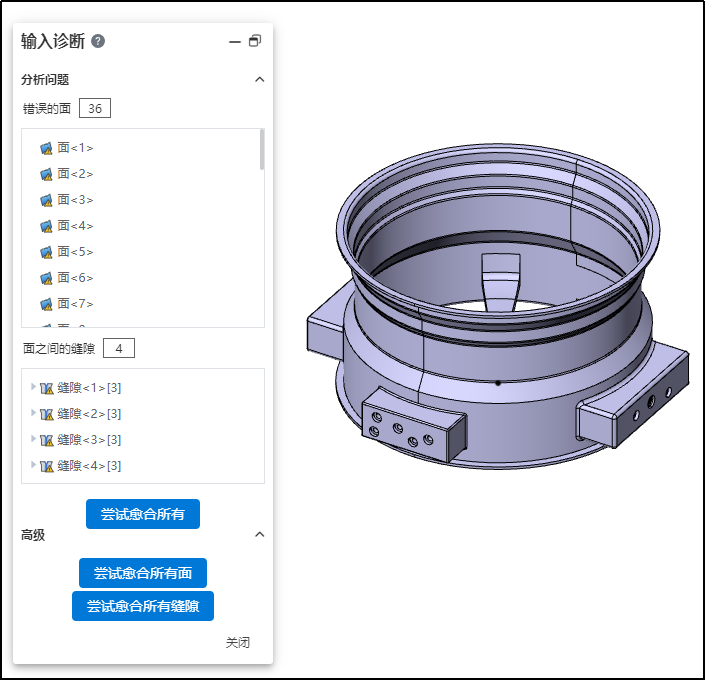Click the faulty faces list scrollbar
This screenshot has height=680, width=705.
click(262, 150)
